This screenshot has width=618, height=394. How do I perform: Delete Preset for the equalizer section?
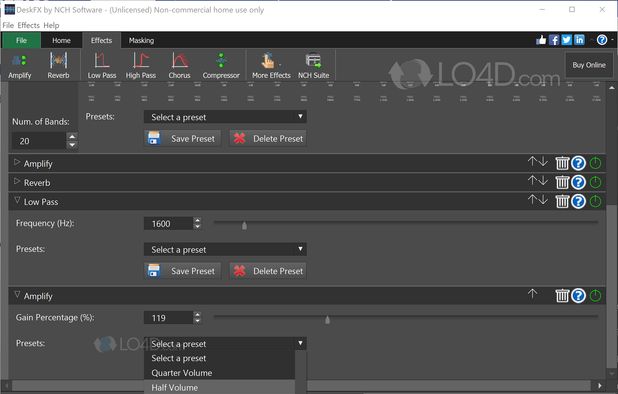(268, 139)
